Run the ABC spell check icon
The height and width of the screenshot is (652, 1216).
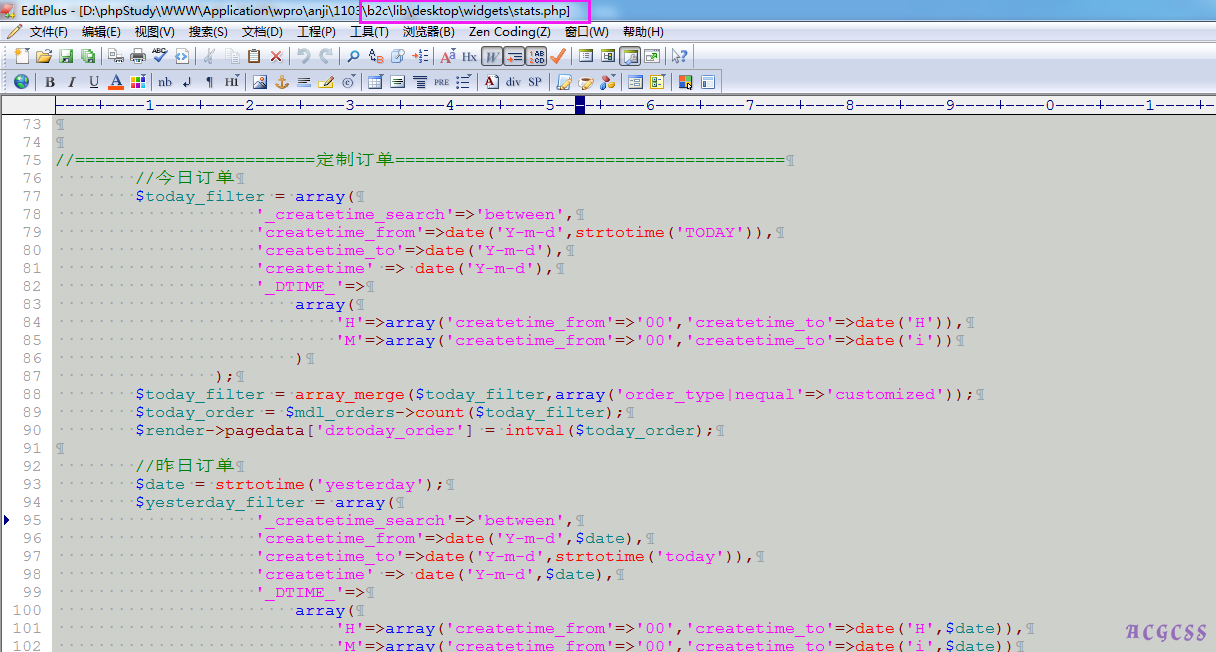(160, 57)
